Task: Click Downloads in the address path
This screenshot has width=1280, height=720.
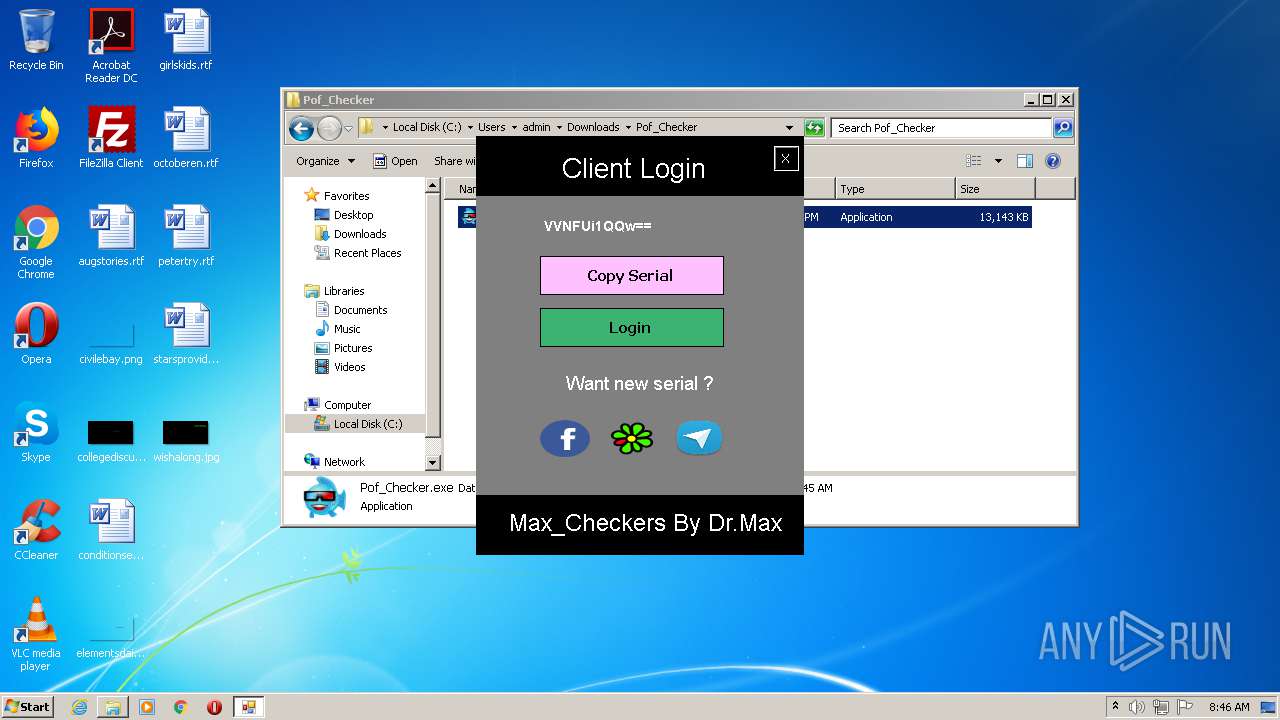Action: point(593,127)
